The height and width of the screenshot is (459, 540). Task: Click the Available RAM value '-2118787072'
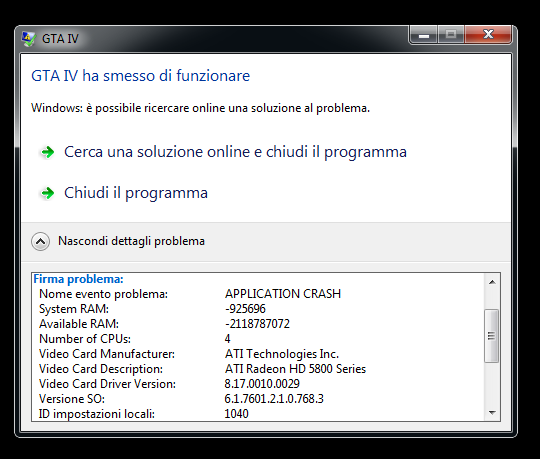(257, 324)
